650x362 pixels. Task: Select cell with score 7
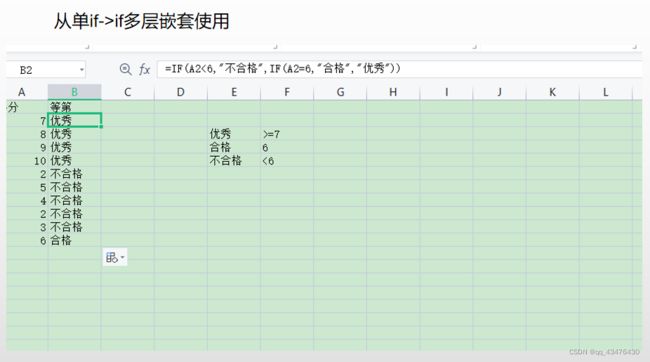tap(27, 121)
